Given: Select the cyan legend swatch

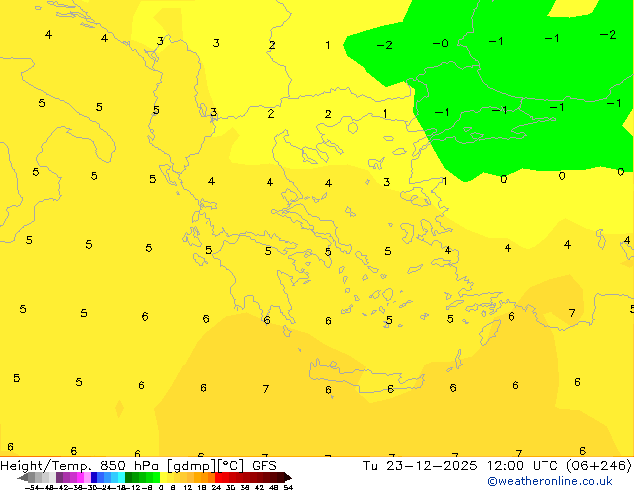Looking at the screenshot, I should [x=121, y=478].
